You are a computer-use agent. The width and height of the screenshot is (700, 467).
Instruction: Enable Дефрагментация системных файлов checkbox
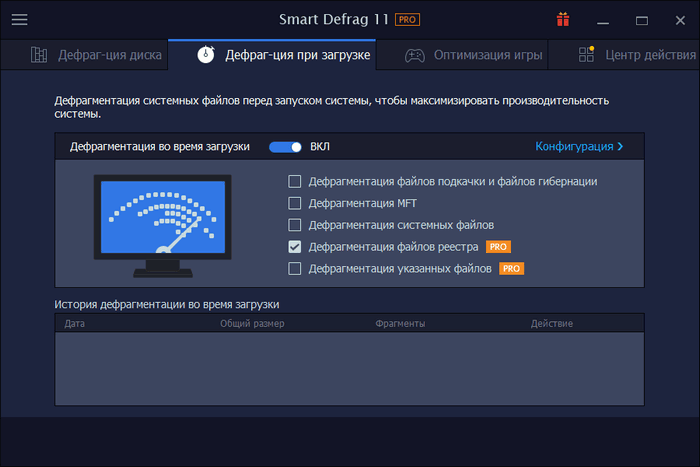[294, 225]
